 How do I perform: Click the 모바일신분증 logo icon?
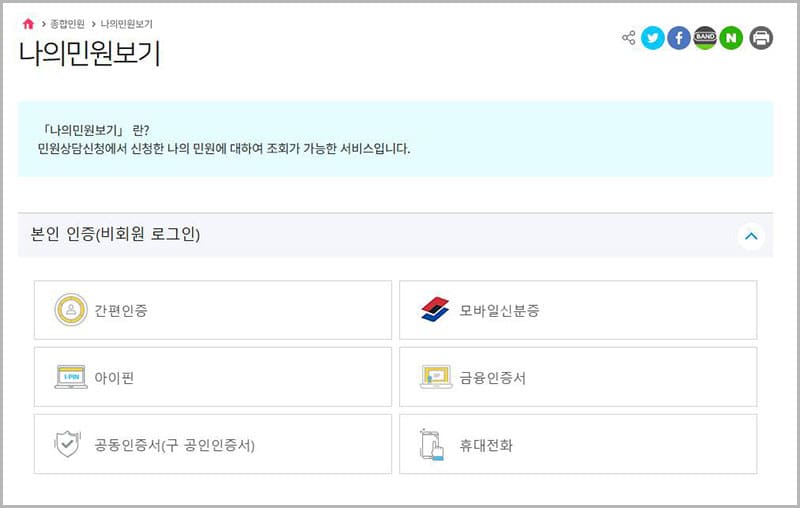pyautogui.click(x=436, y=310)
